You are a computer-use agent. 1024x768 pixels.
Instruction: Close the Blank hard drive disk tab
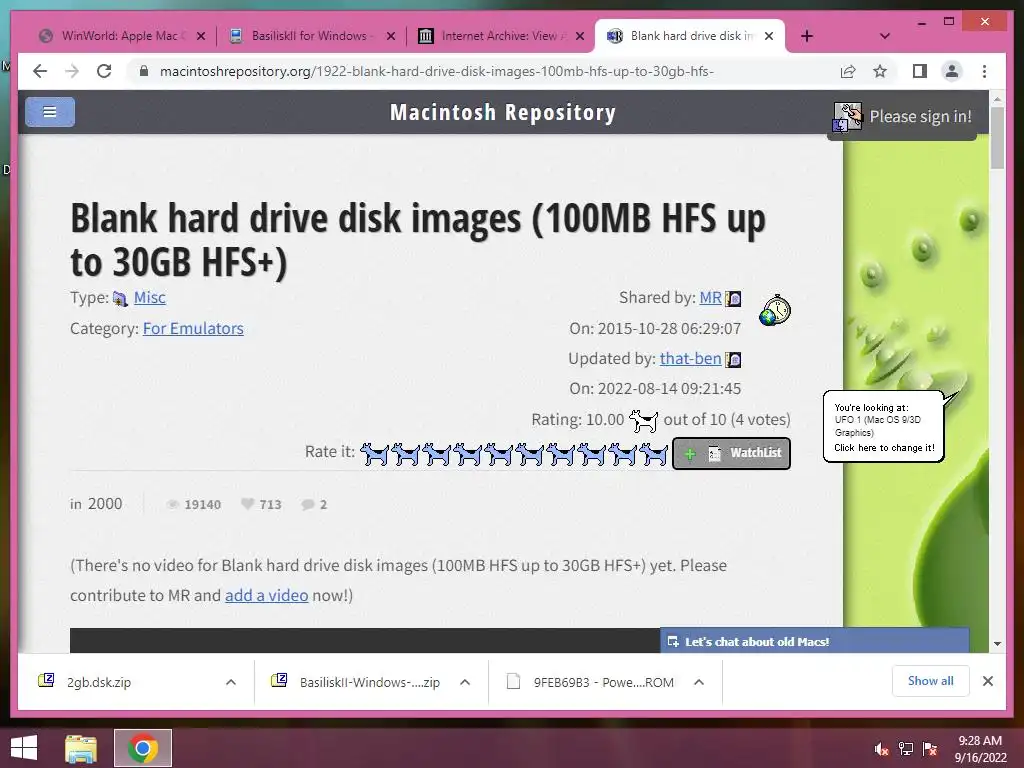point(769,37)
